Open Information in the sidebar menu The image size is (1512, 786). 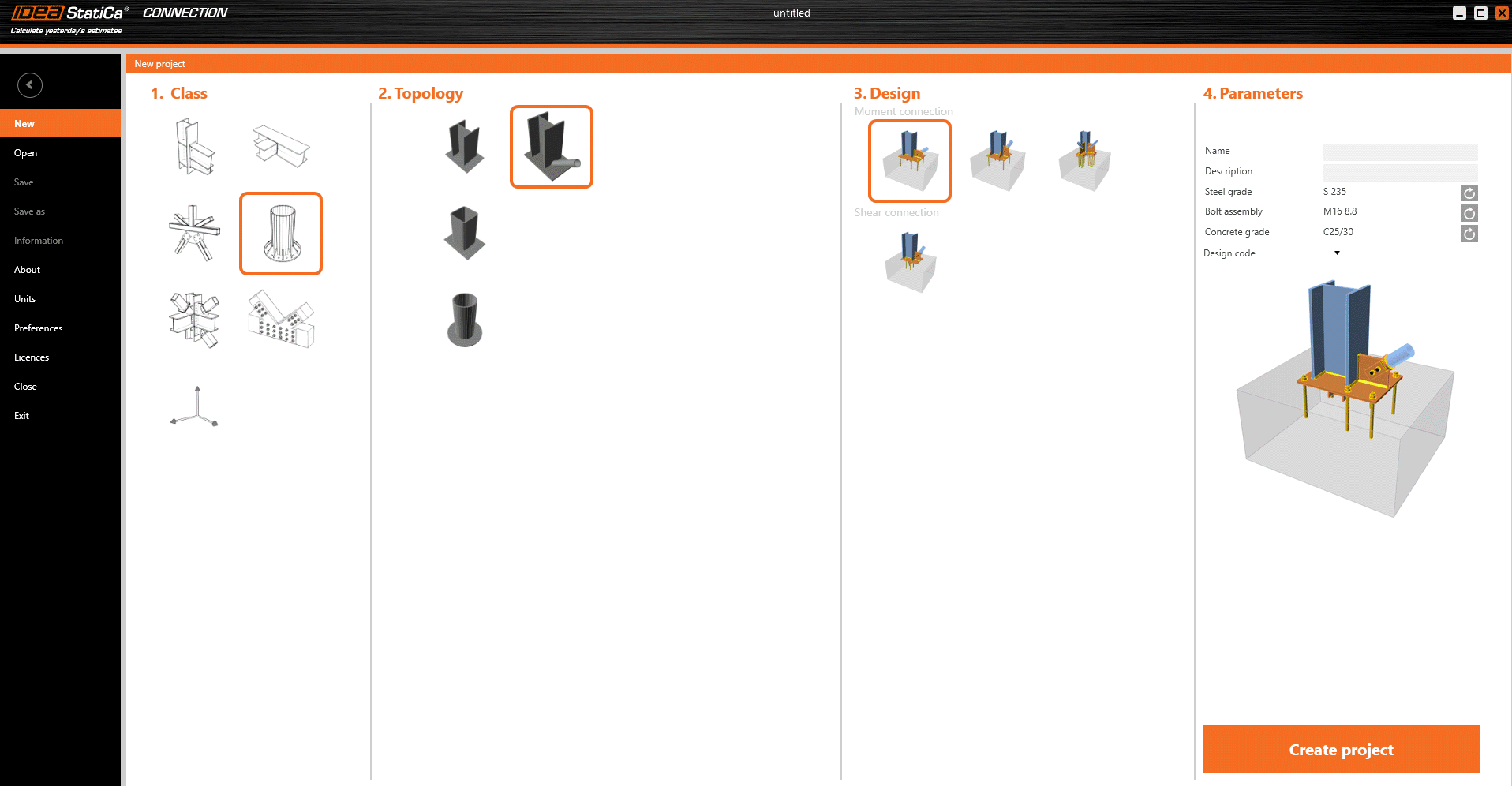[60, 241]
